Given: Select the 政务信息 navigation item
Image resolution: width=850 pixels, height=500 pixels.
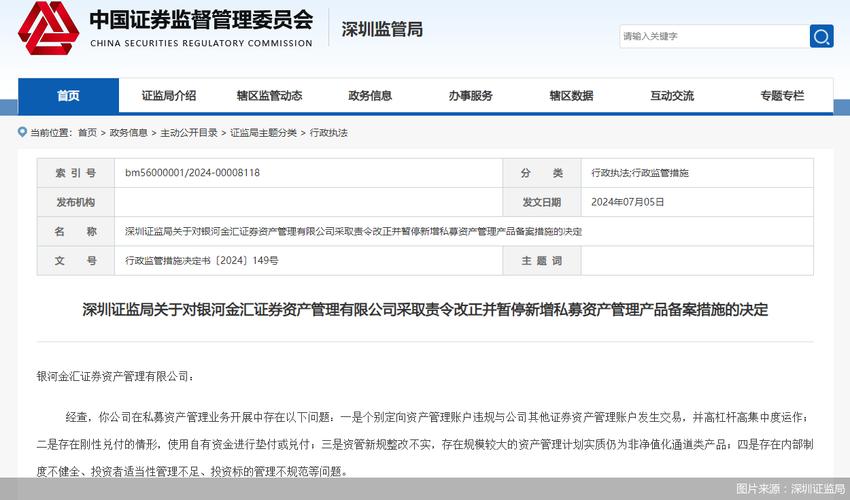Looking at the screenshot, I should (x=370, y=95).
